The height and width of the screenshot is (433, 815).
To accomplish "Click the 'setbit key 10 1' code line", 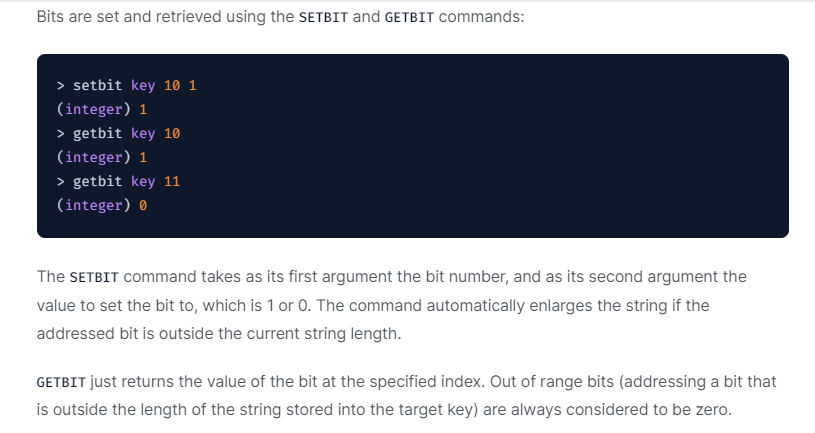I will 126,86.
